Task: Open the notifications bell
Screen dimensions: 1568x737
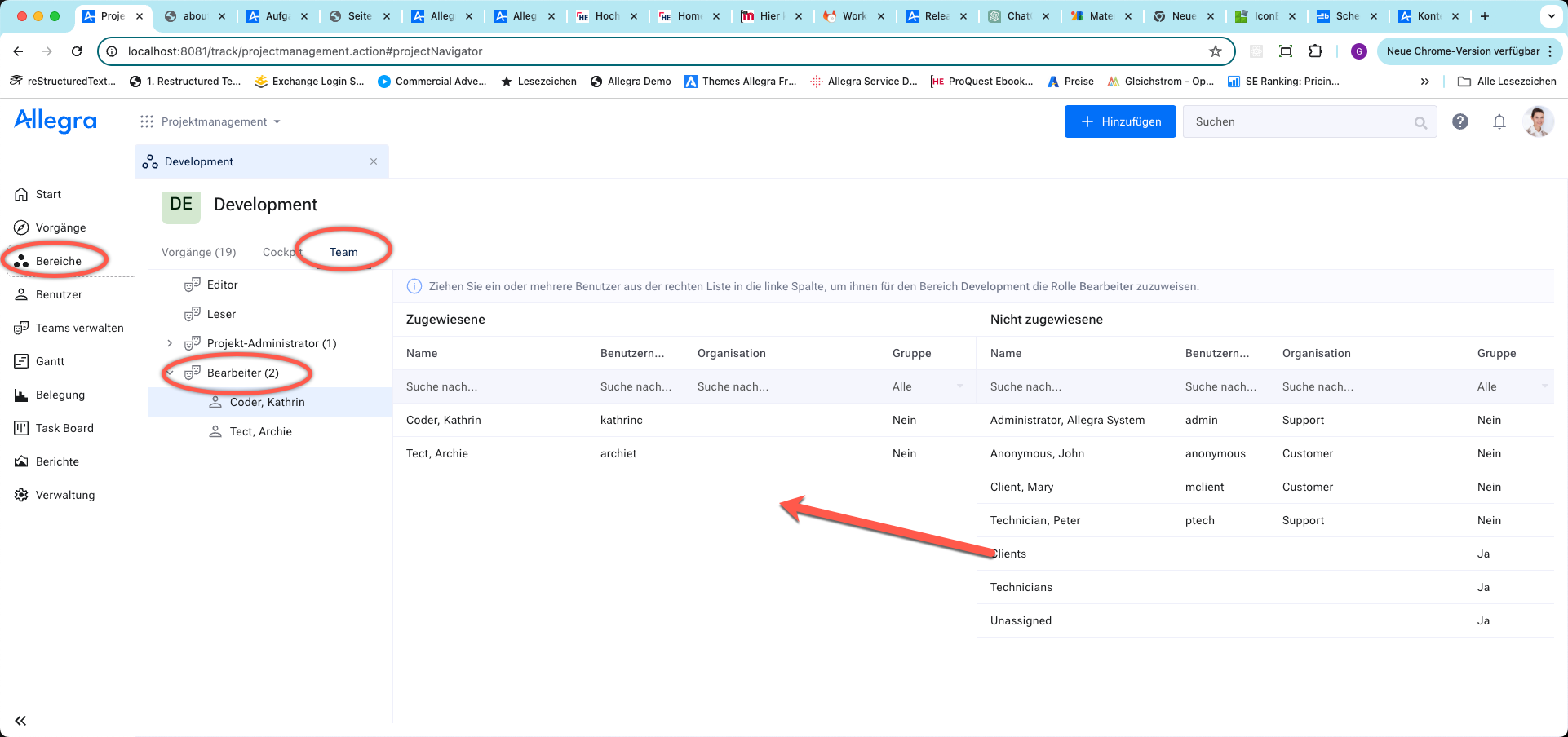Action: click(x=1499, y=121)
